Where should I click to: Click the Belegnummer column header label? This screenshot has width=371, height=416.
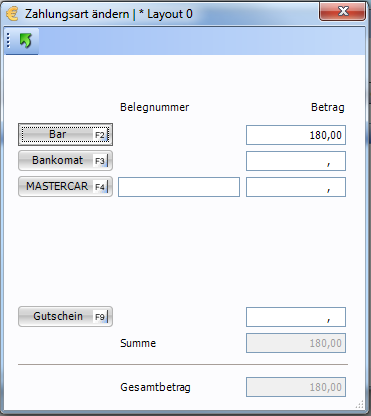pyautogui.click(x=154, y=107)
